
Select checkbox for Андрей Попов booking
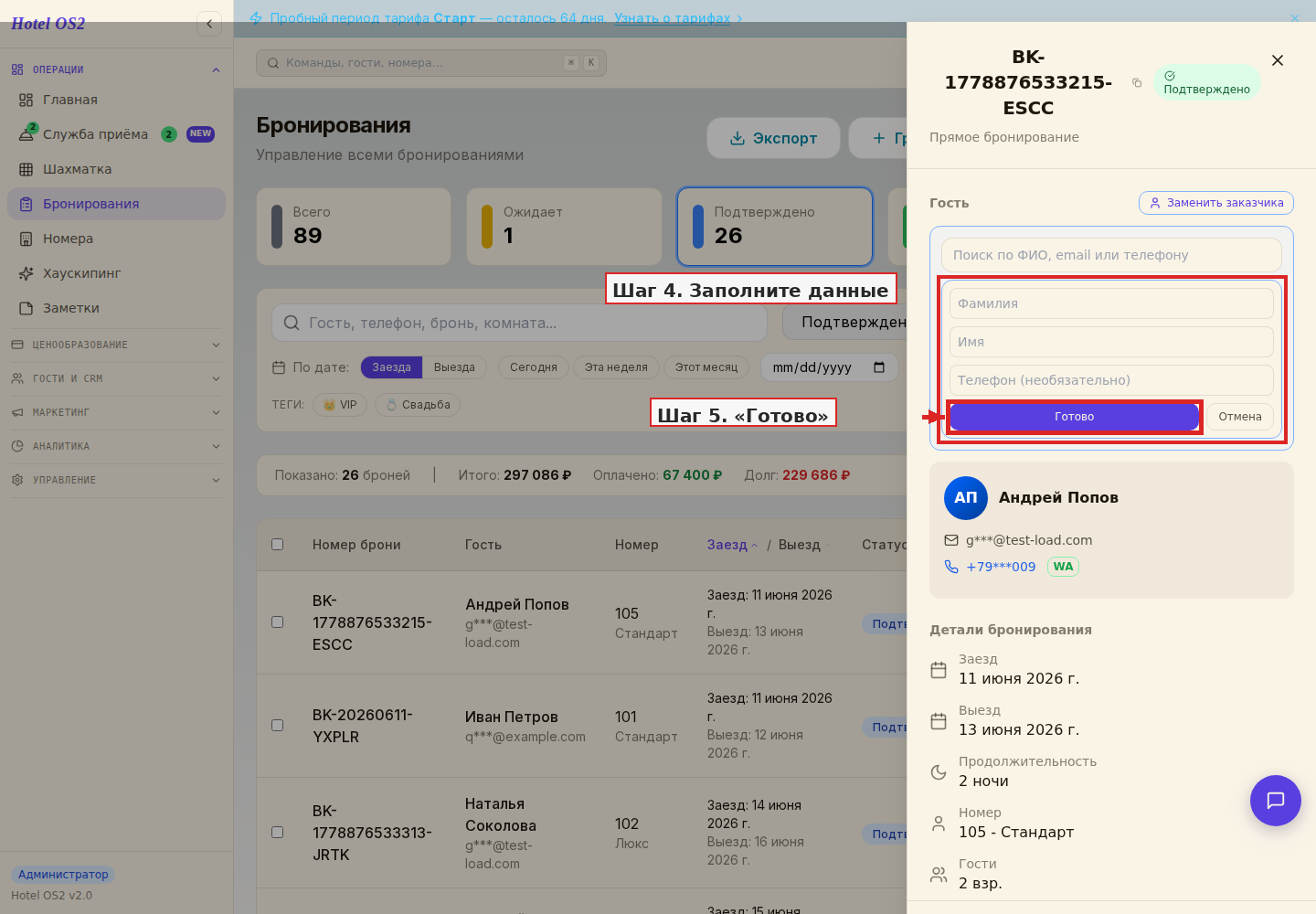[278, 622]
